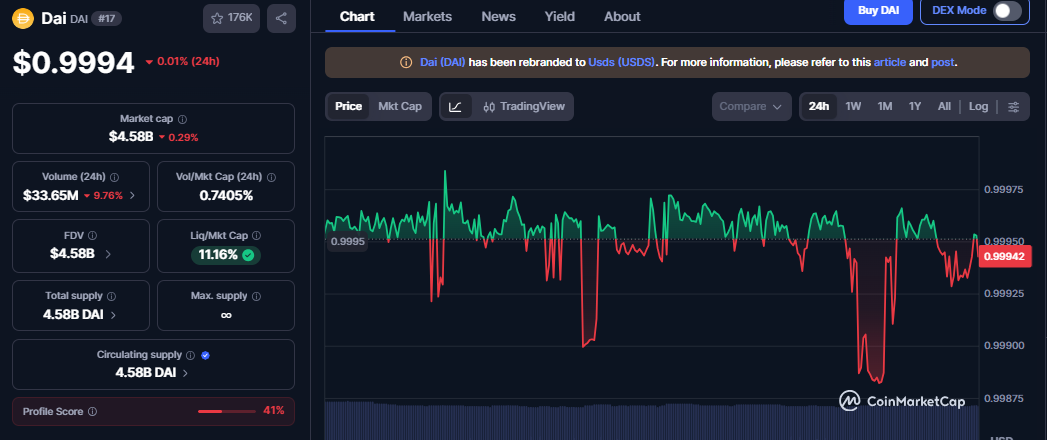Click the 11.16% liquidity value
Viewport: 1047px width, 440px height.
click(x=218, y=254)
